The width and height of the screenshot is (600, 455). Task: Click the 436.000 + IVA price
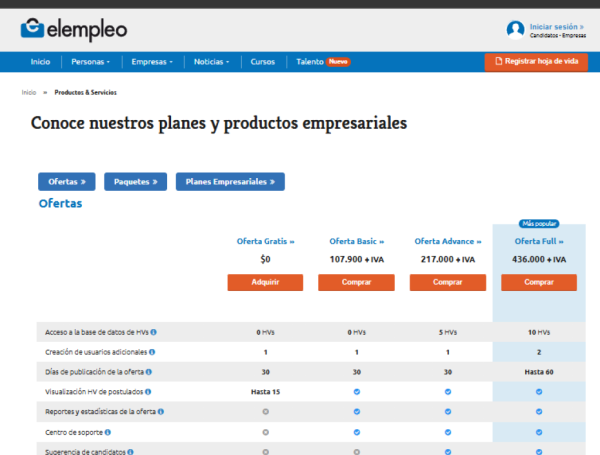[539, 259]
